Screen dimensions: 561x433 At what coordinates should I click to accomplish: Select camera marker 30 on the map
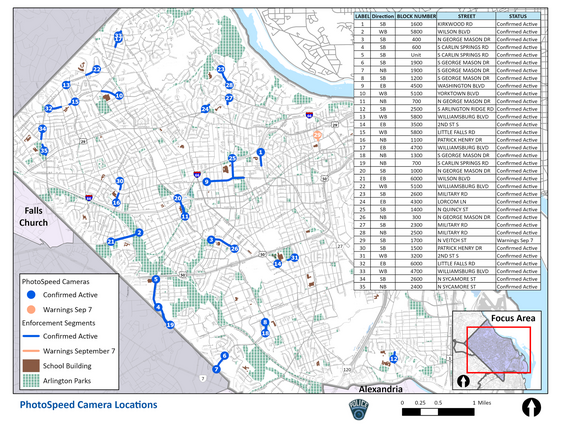119,181
